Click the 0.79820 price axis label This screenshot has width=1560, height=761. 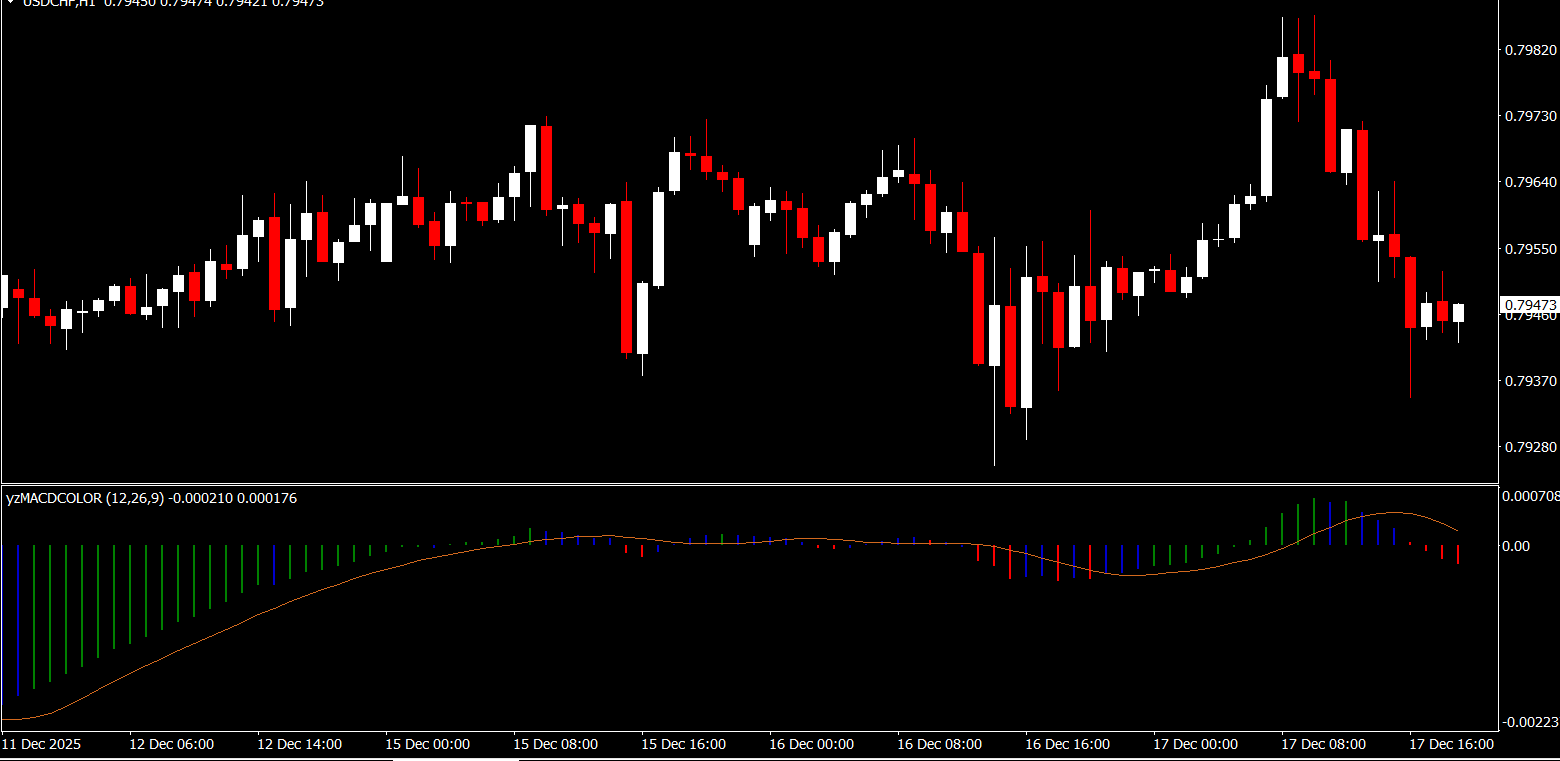pos(1530,50)
